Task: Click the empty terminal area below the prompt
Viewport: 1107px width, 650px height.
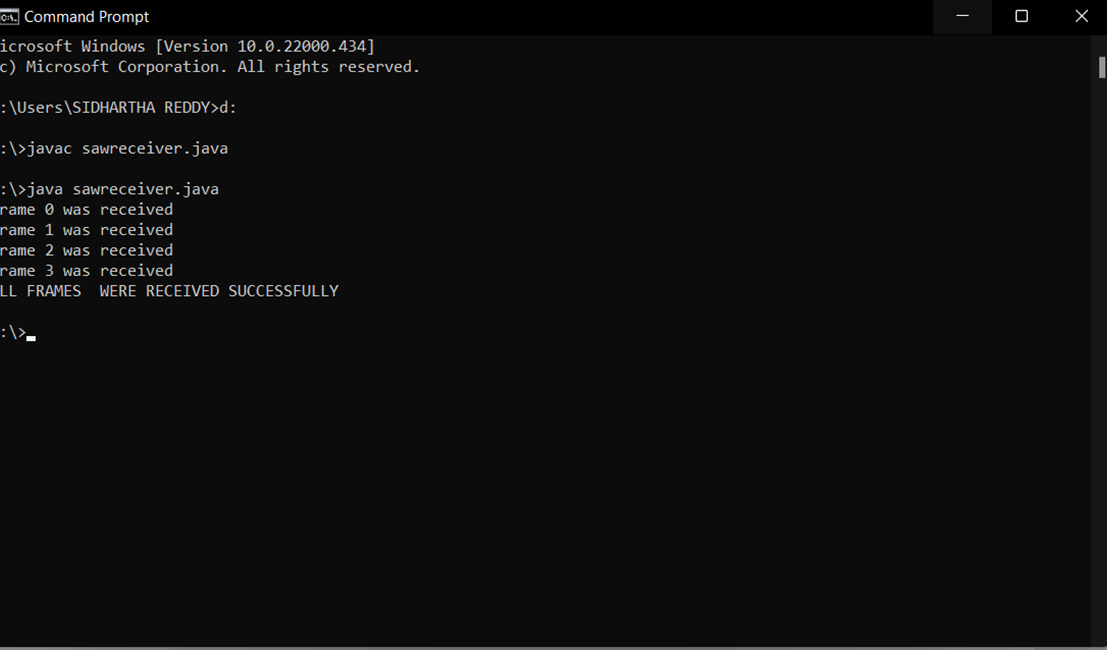Action: click(x=500, y=480)
